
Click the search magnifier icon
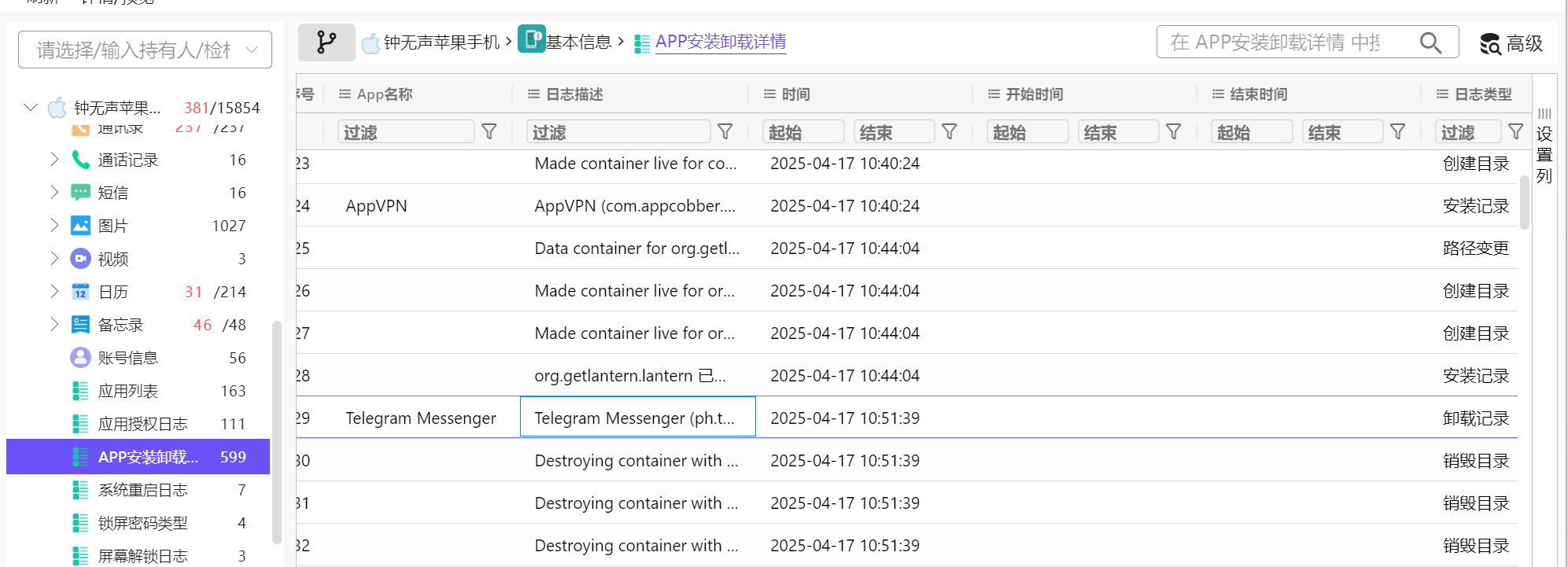(1430, 42)
